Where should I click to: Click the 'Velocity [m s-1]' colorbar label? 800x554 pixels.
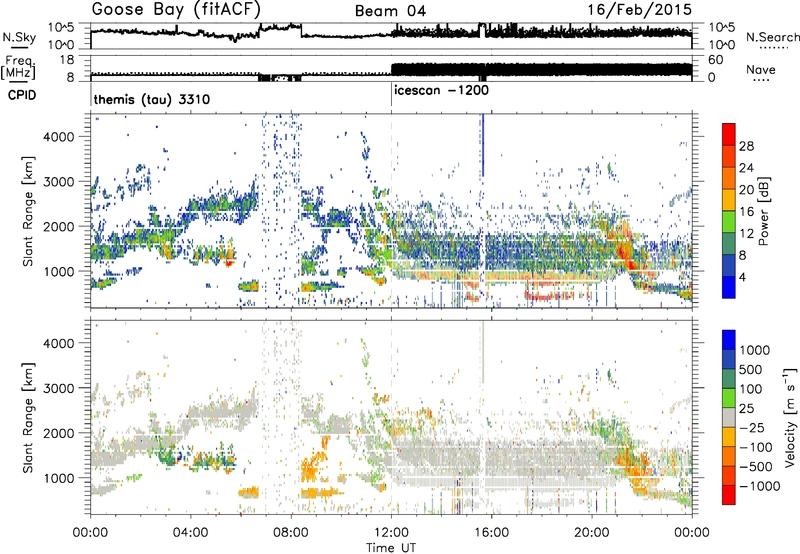[x=790, y=417]
